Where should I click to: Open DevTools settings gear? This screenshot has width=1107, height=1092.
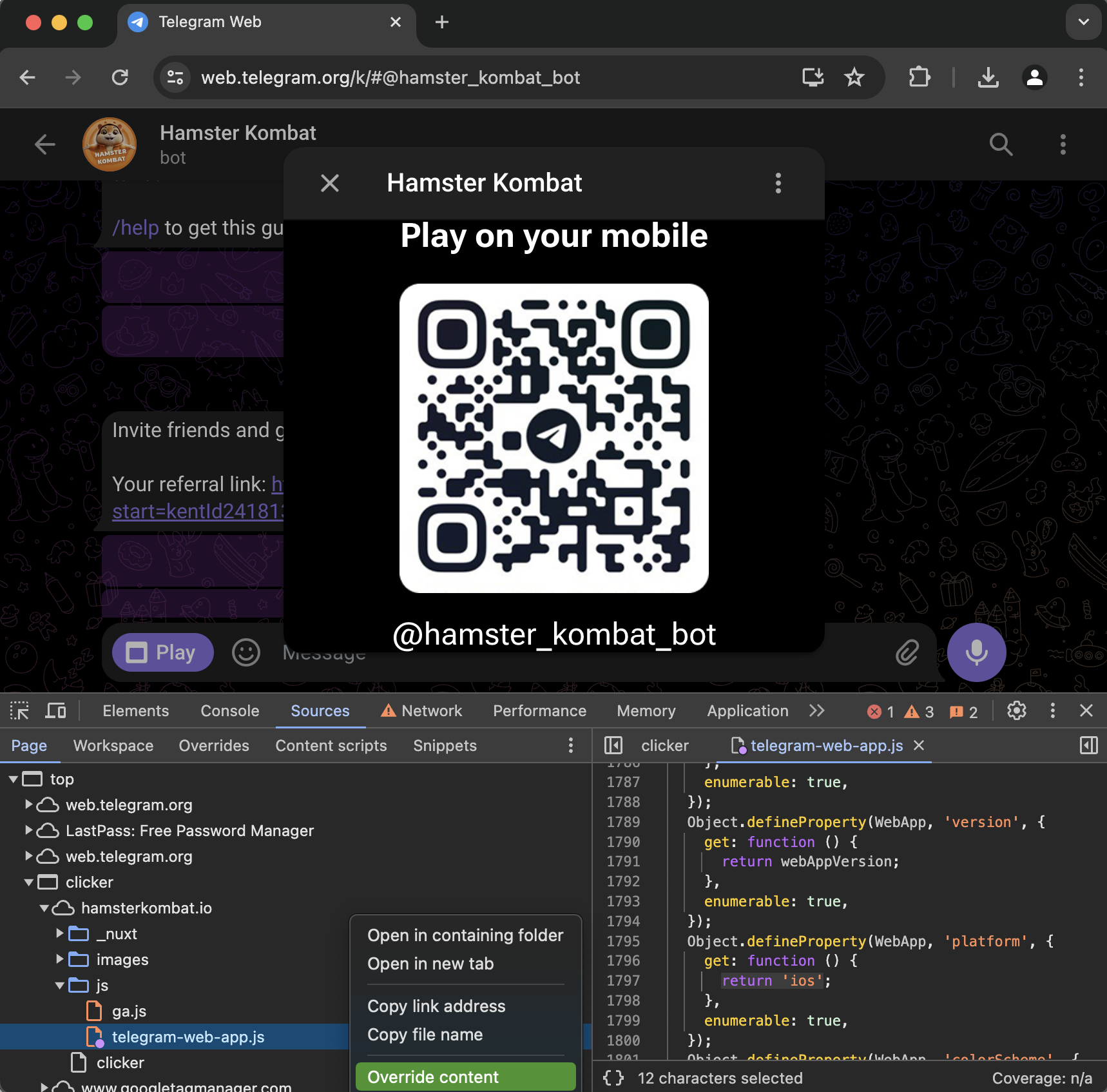point(1017,711)
